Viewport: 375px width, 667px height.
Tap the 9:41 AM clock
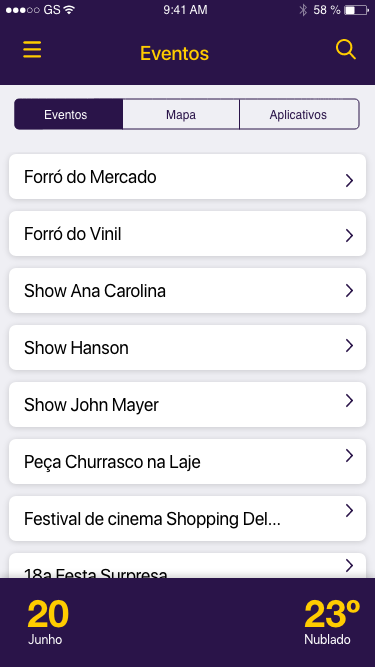pyautogui.click(x=185, y=10)
